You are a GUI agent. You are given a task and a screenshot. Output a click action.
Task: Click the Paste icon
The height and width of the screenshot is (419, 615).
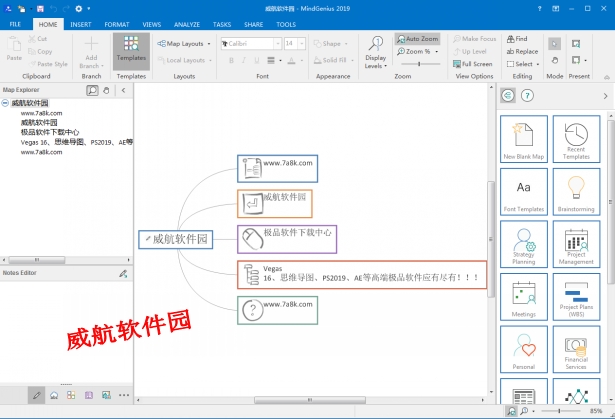(14, 49)
